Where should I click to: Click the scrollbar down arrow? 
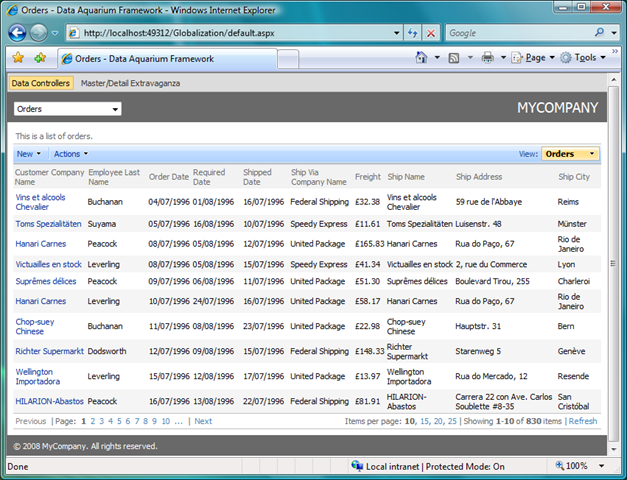[614, 450]
